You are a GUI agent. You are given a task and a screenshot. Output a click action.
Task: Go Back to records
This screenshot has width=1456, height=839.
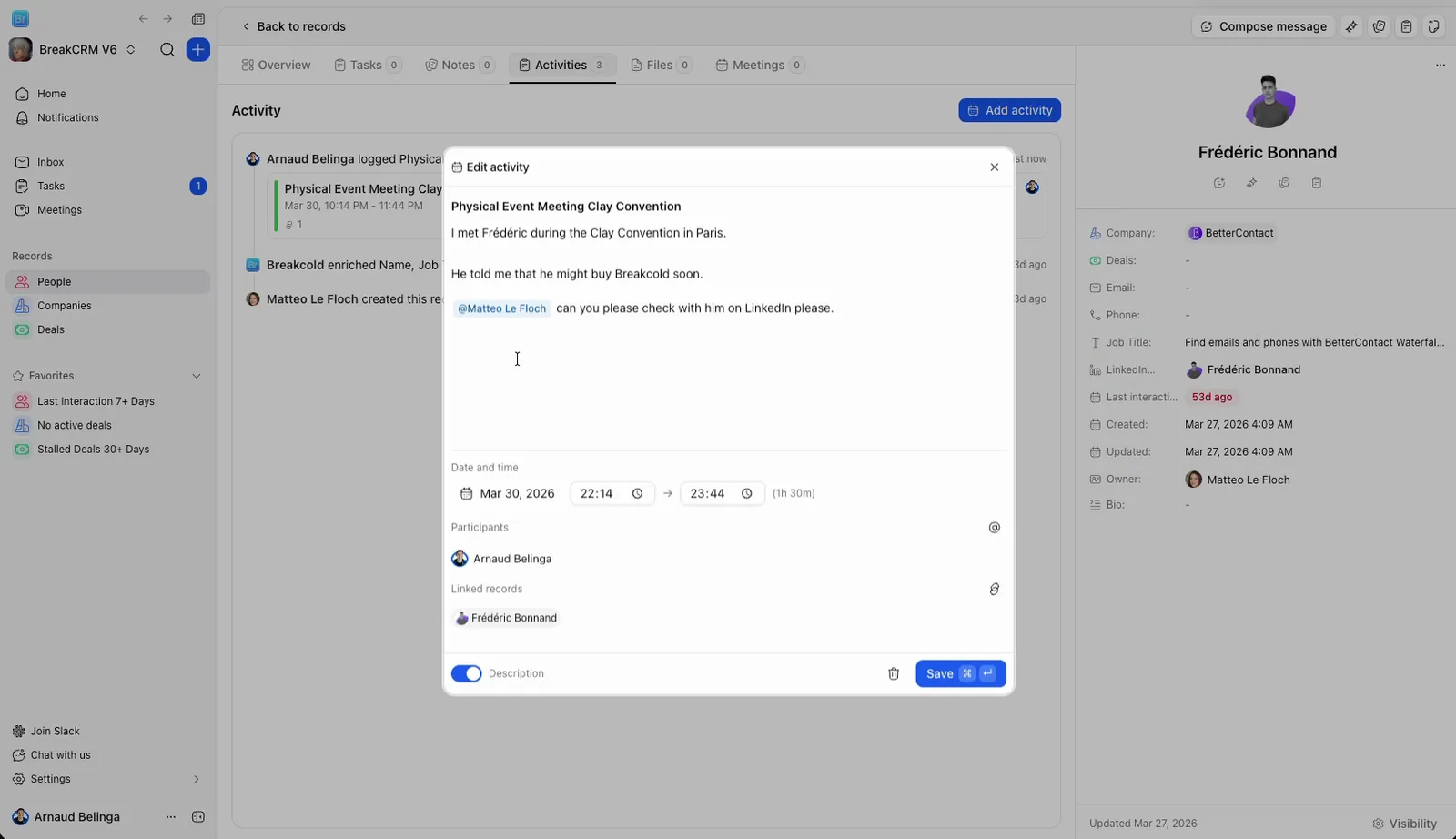(293, 26)
